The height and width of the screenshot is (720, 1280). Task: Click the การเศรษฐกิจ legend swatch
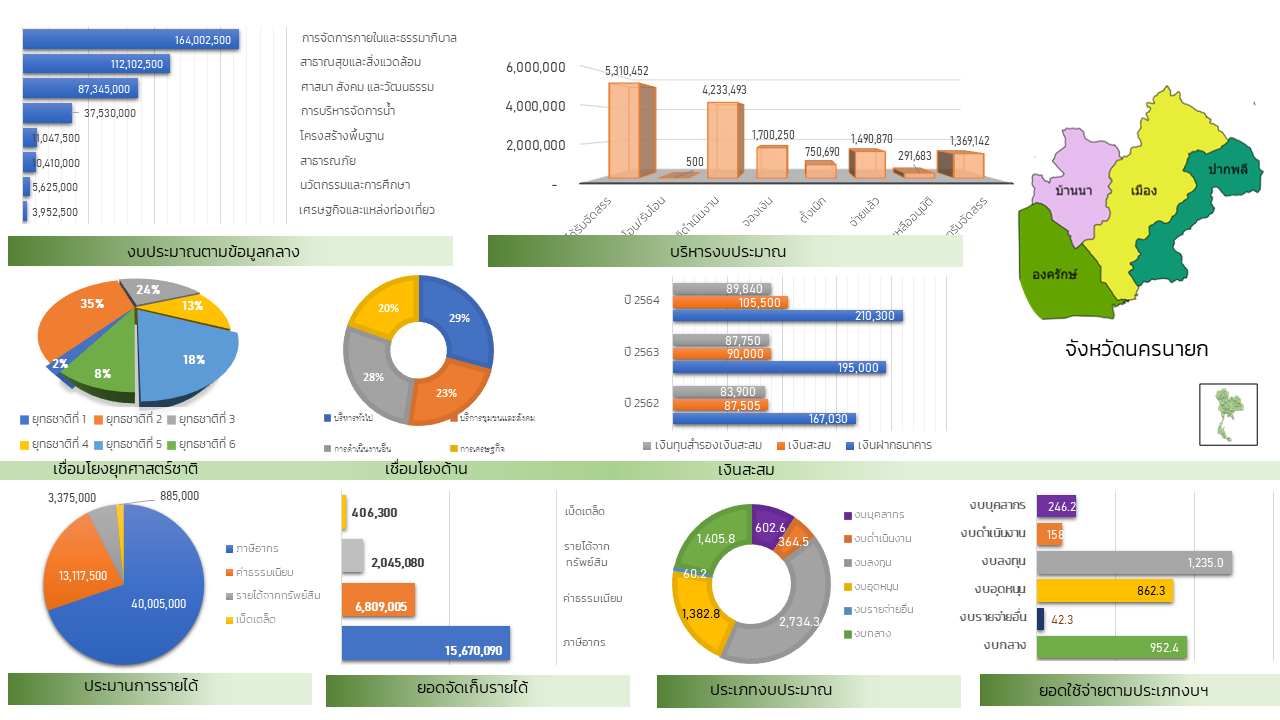(453, 449)
